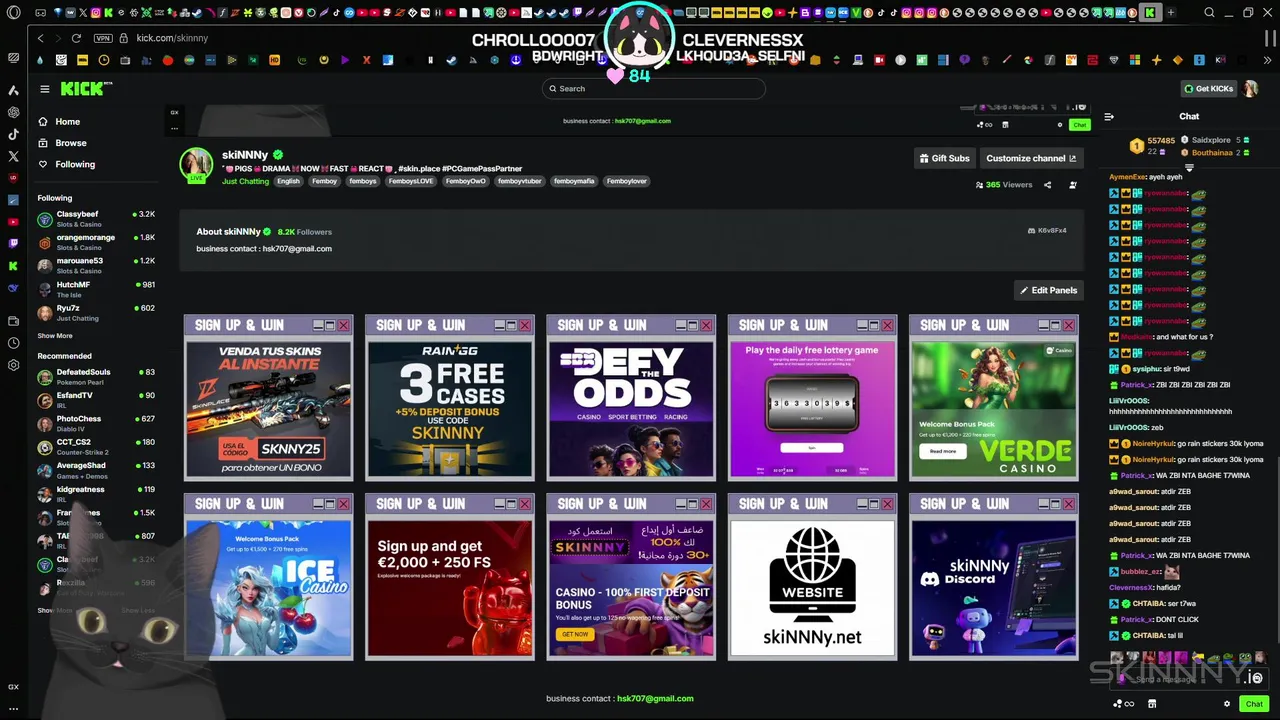Click the VPN badge in address bar
This screenshot has width=1280, height=720.
103,38
